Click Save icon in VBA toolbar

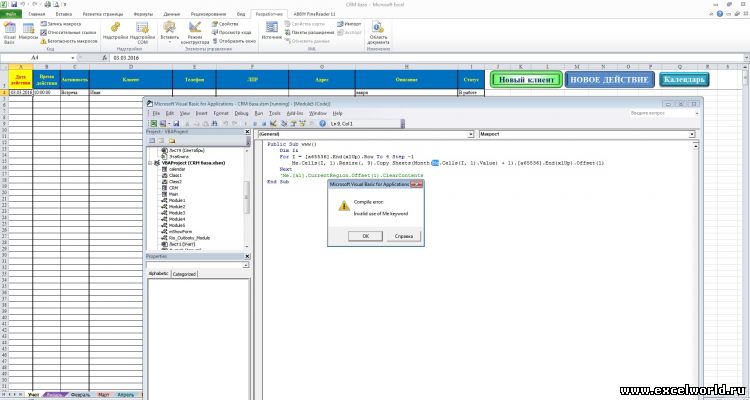tap(175, 122)
